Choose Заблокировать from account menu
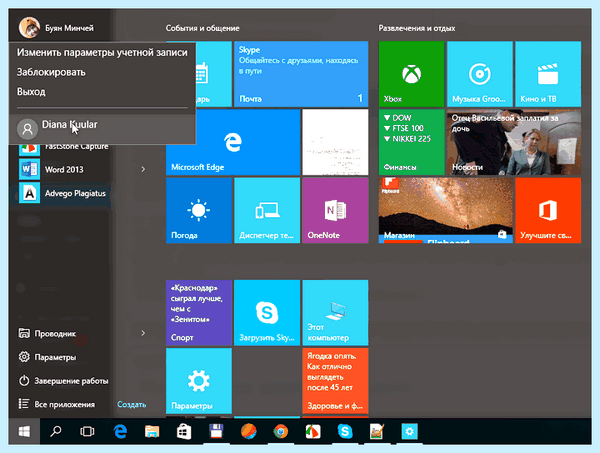600x453 pixels. (x=102, y=72)
